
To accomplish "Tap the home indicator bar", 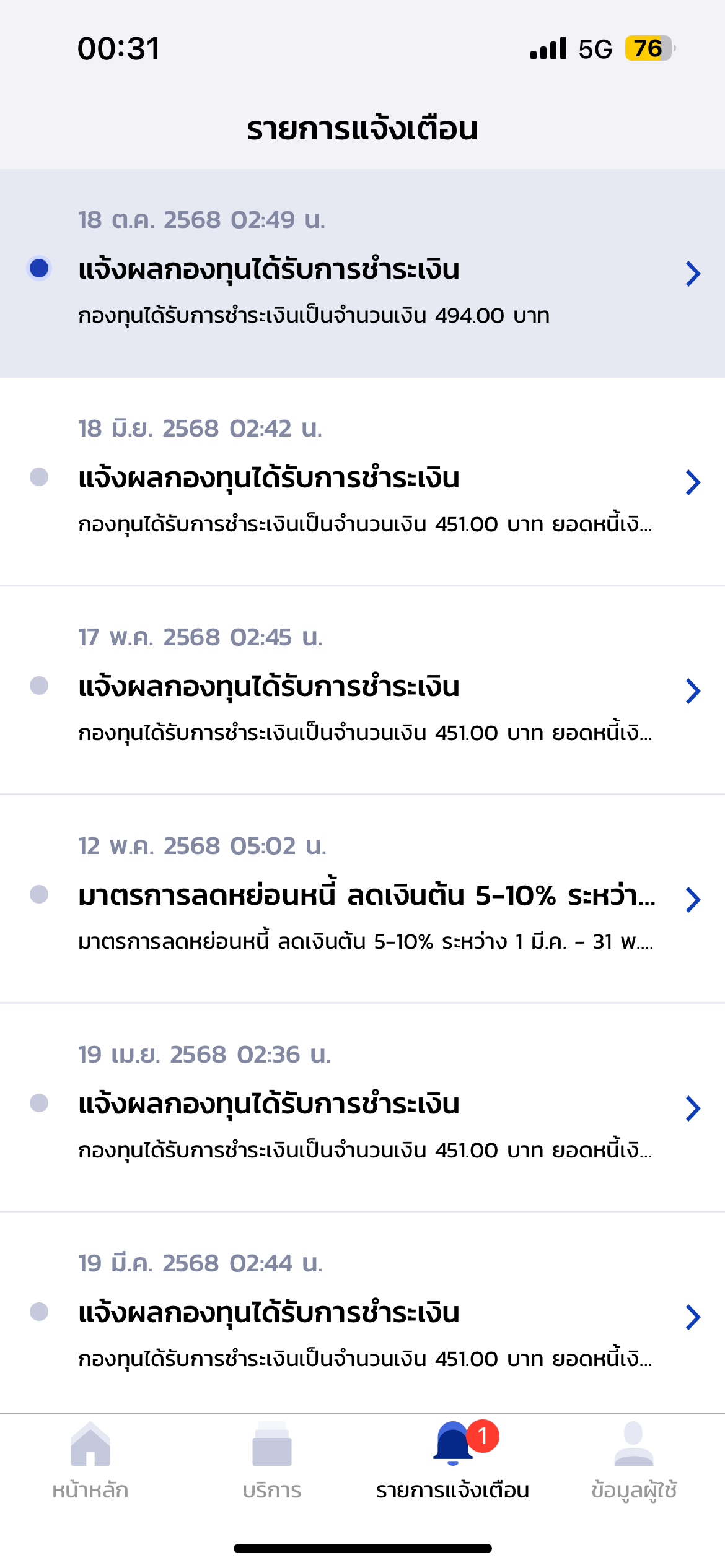I will tap(362, 1548).
